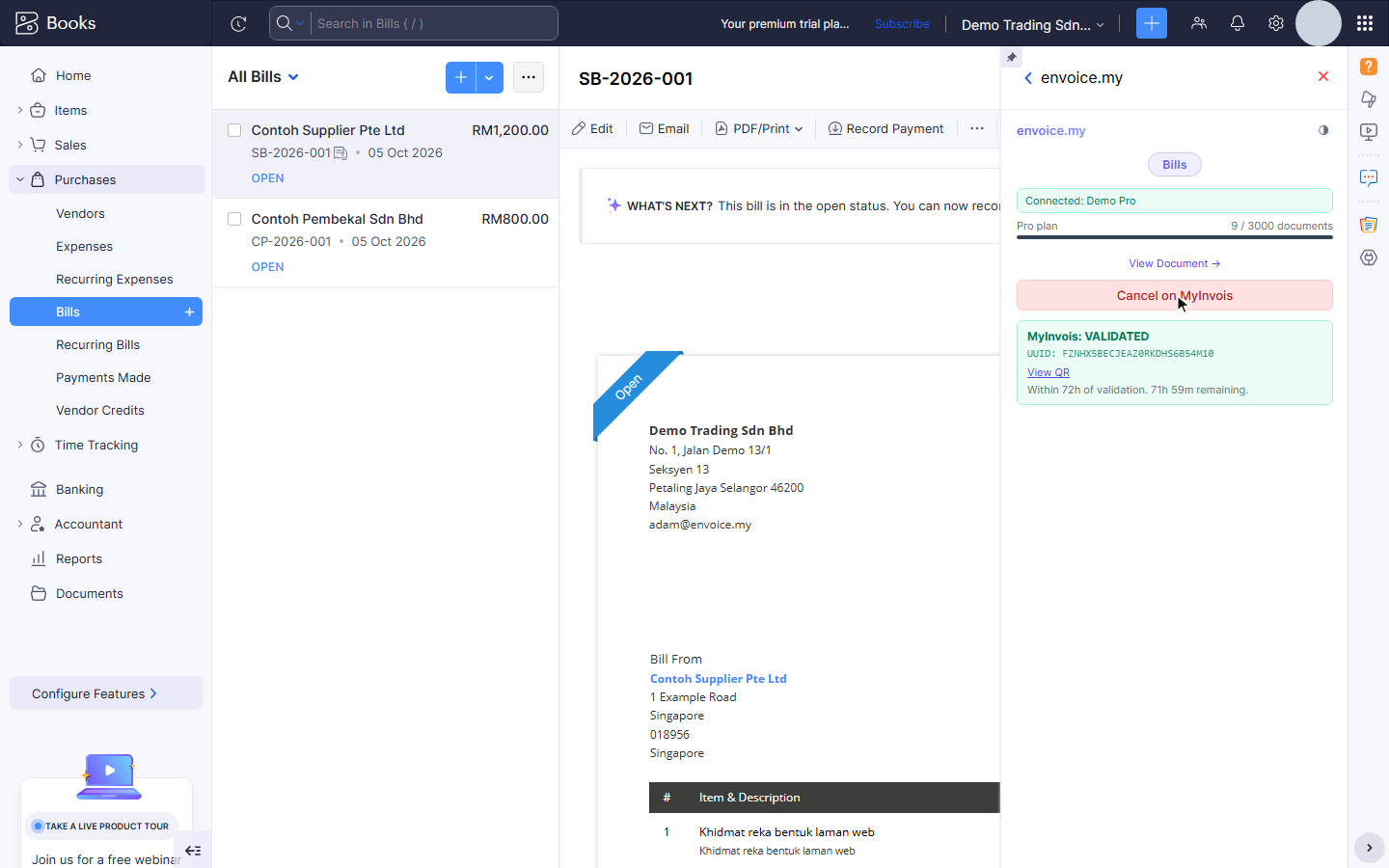Open the orange stacked cards icon in right rail
Image resolution: width=1389 pixels, height=868 pixels.
pos(1369,225)
